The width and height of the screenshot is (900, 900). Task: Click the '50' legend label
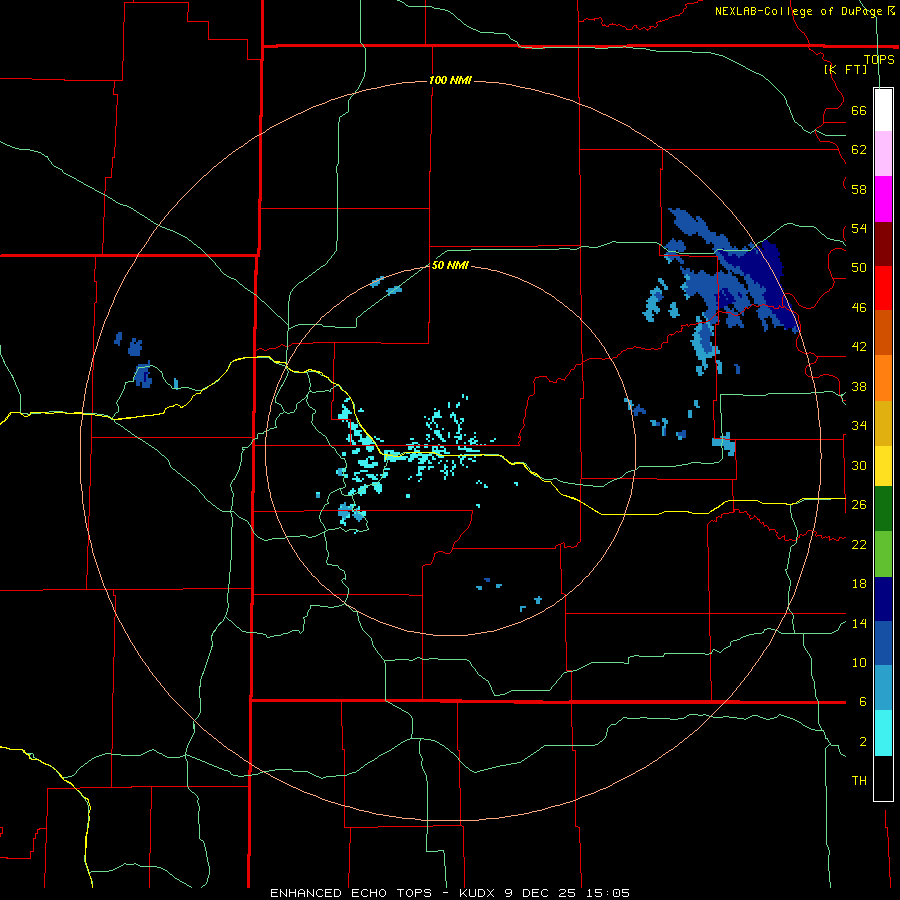click(859, 268)
